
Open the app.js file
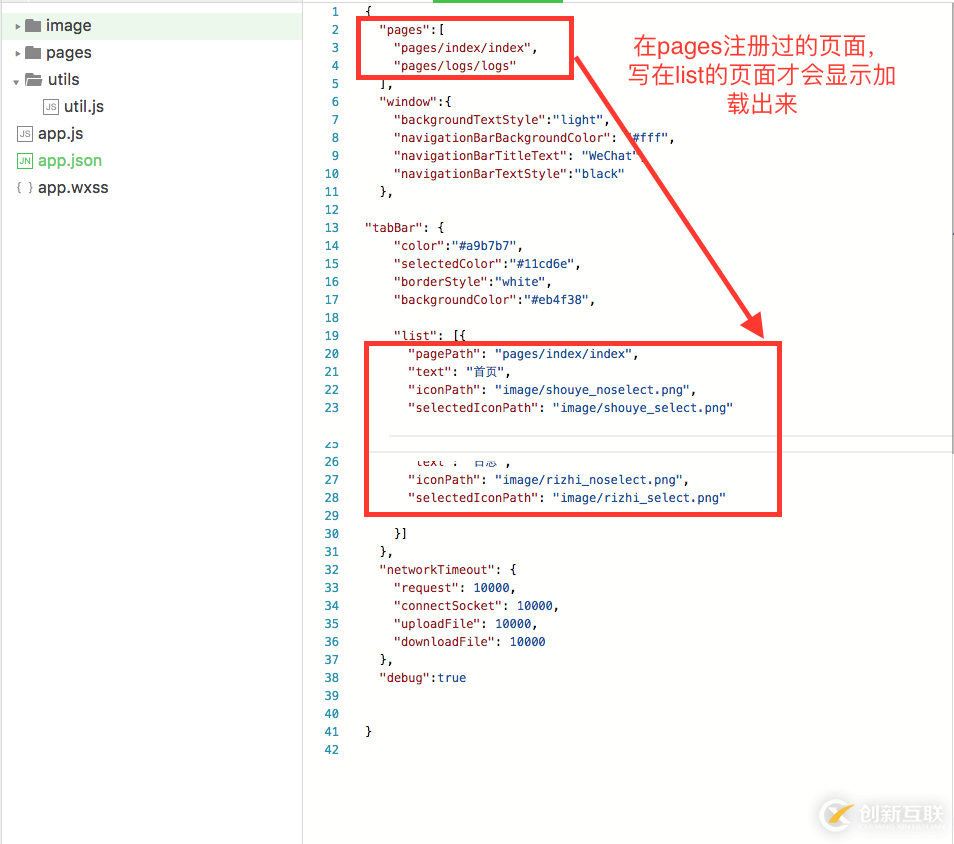[60, 134]
